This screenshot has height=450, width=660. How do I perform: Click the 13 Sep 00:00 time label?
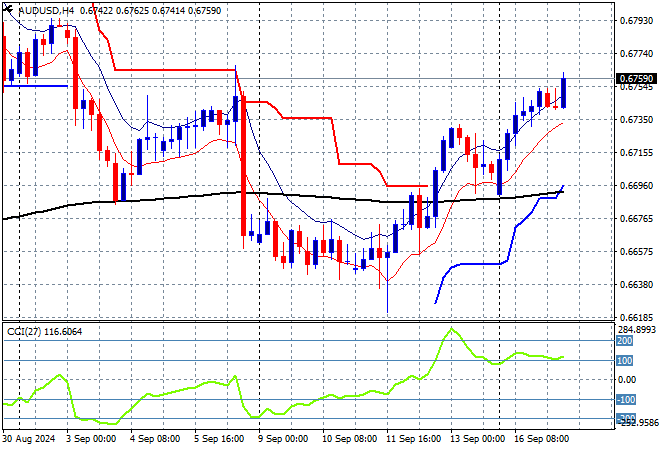[478, 439]
